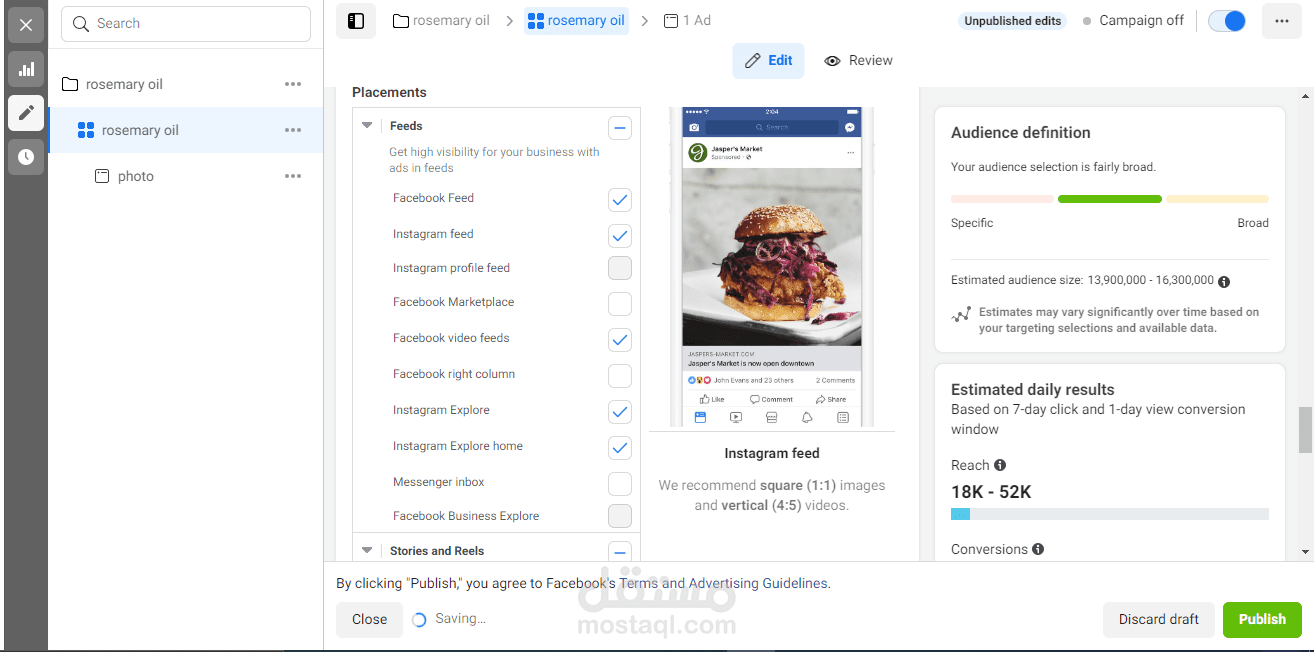Switch to the Edit tab

(x=769, y=60)
